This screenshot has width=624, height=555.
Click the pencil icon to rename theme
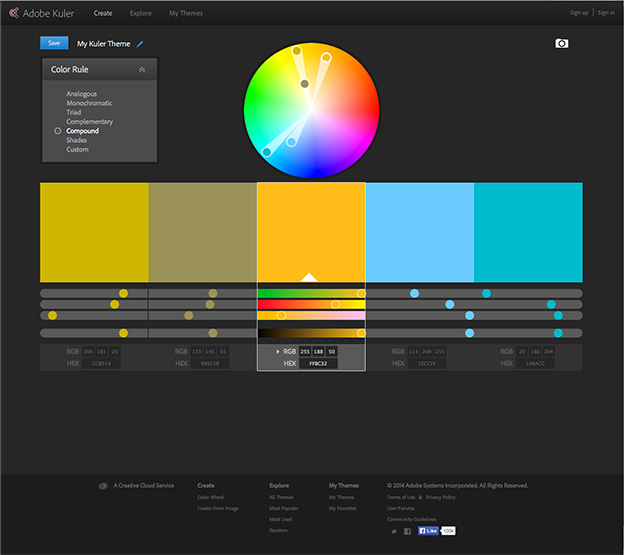[x=140, y=44]
